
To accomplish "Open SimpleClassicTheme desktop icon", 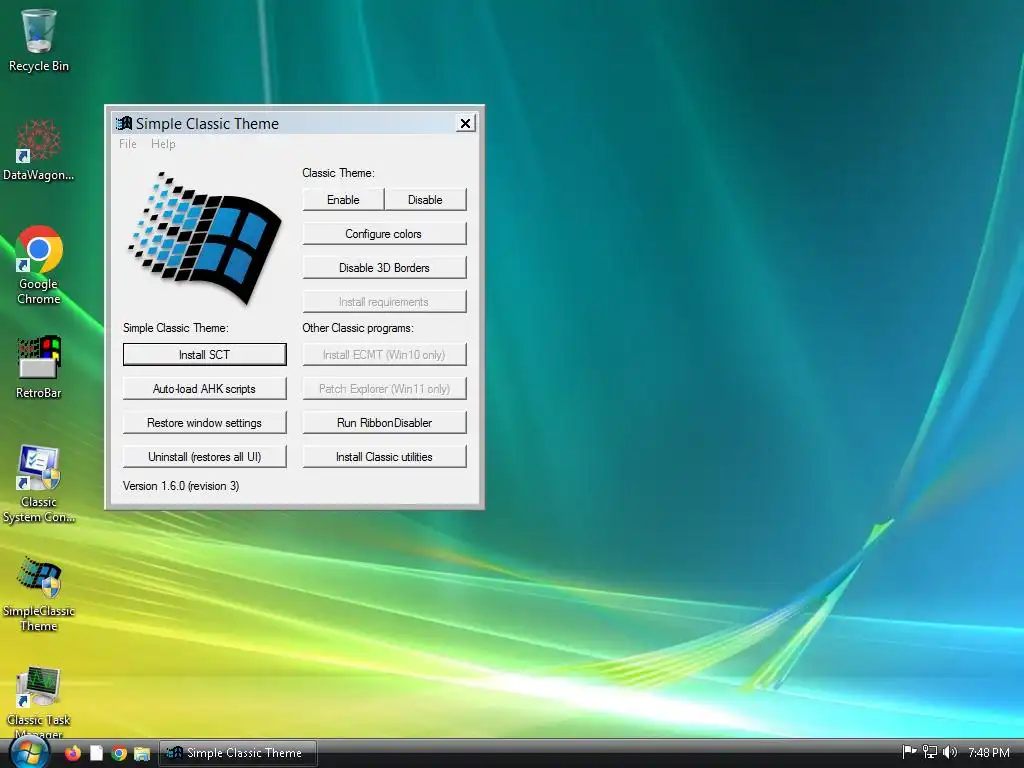I will (x=39, y=593).
